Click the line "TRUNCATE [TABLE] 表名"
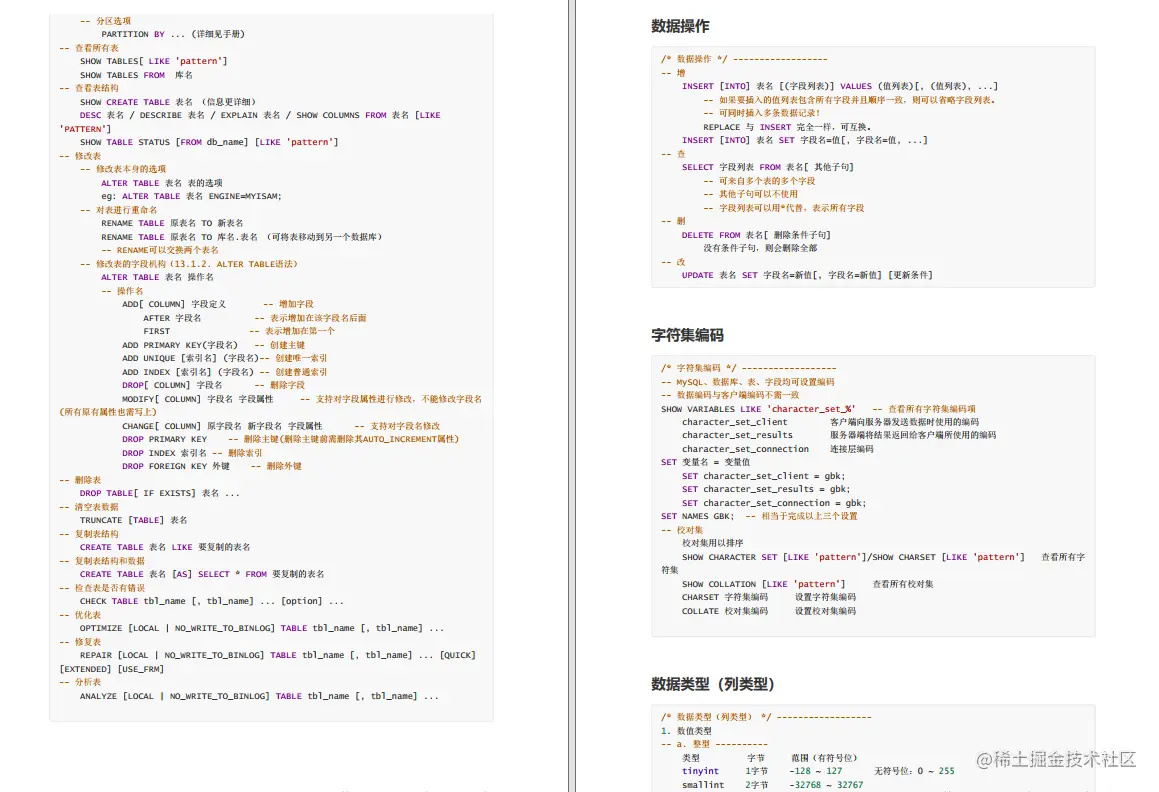1159x792 pixels. tap(134, 521)
